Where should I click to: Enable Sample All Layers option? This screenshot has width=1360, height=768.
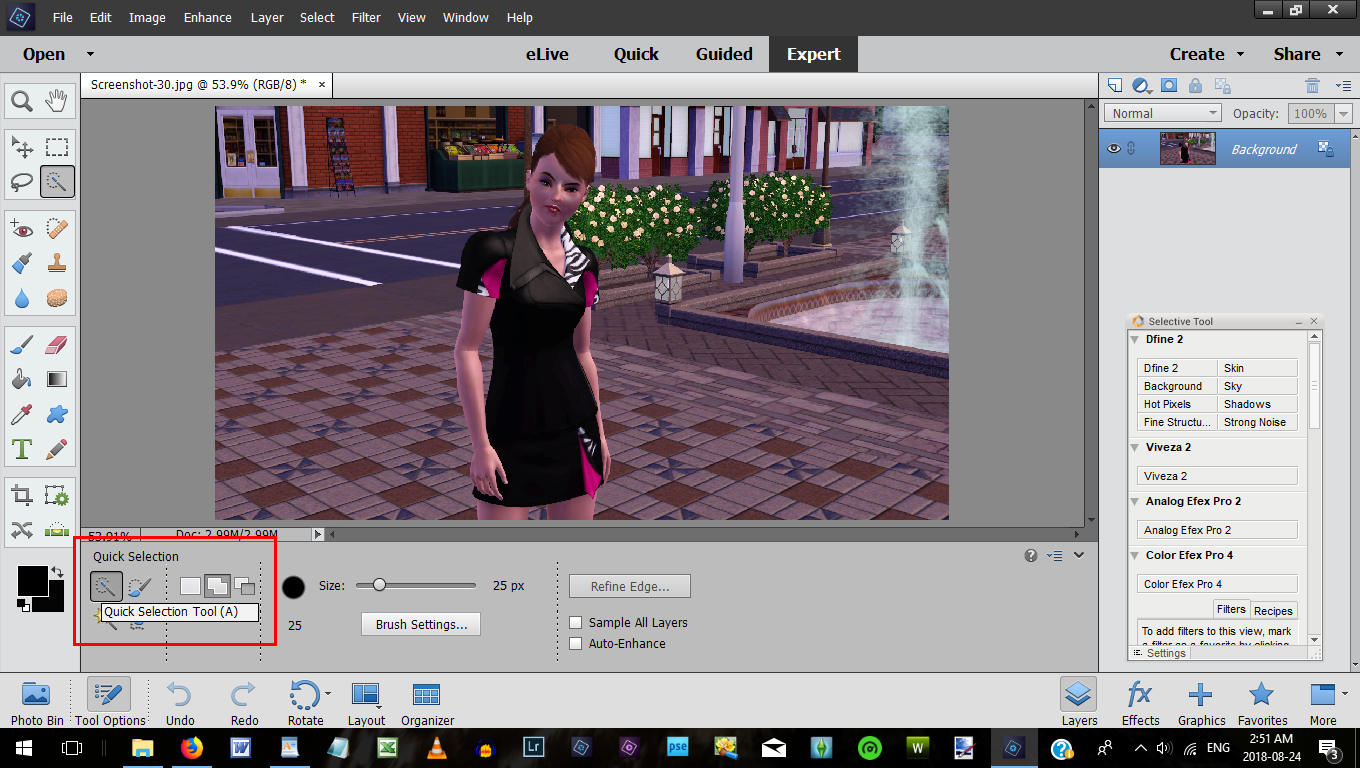[576, 621]
